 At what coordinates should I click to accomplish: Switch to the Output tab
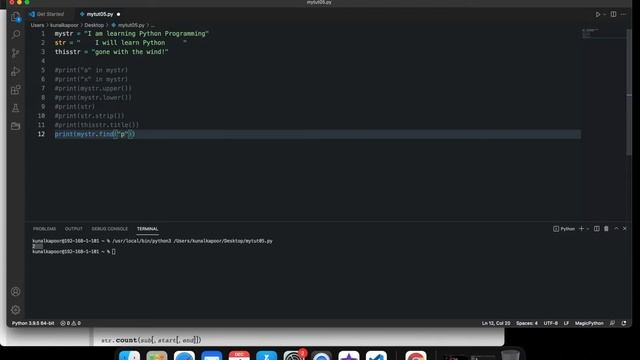pos(74,229)
